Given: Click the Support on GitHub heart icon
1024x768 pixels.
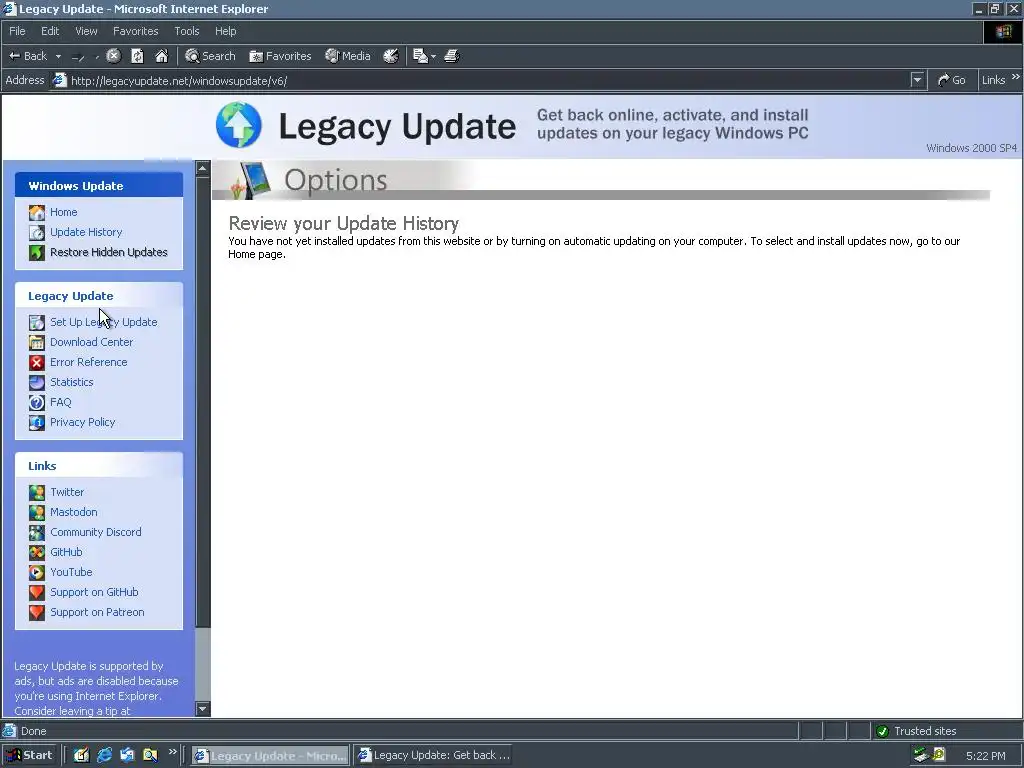Looking at the screenshot, I should pyautogui.click(x=37, y=592).
